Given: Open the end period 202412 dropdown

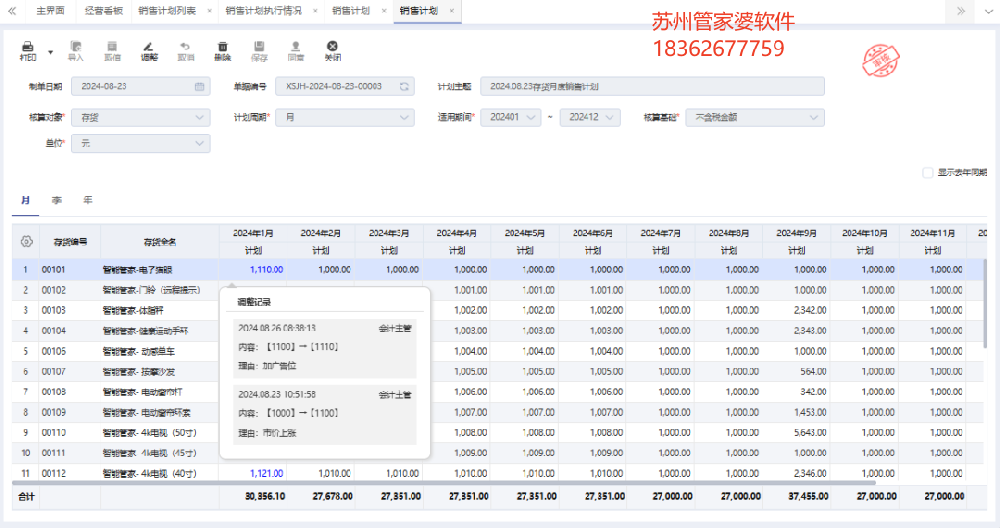Looking at the screenshot, I should pyautogui.click(x=590, y=117).
